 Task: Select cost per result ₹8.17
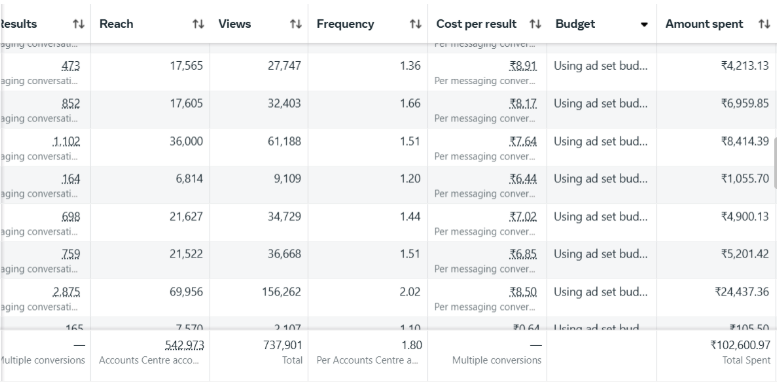click(x=523, y=104)
